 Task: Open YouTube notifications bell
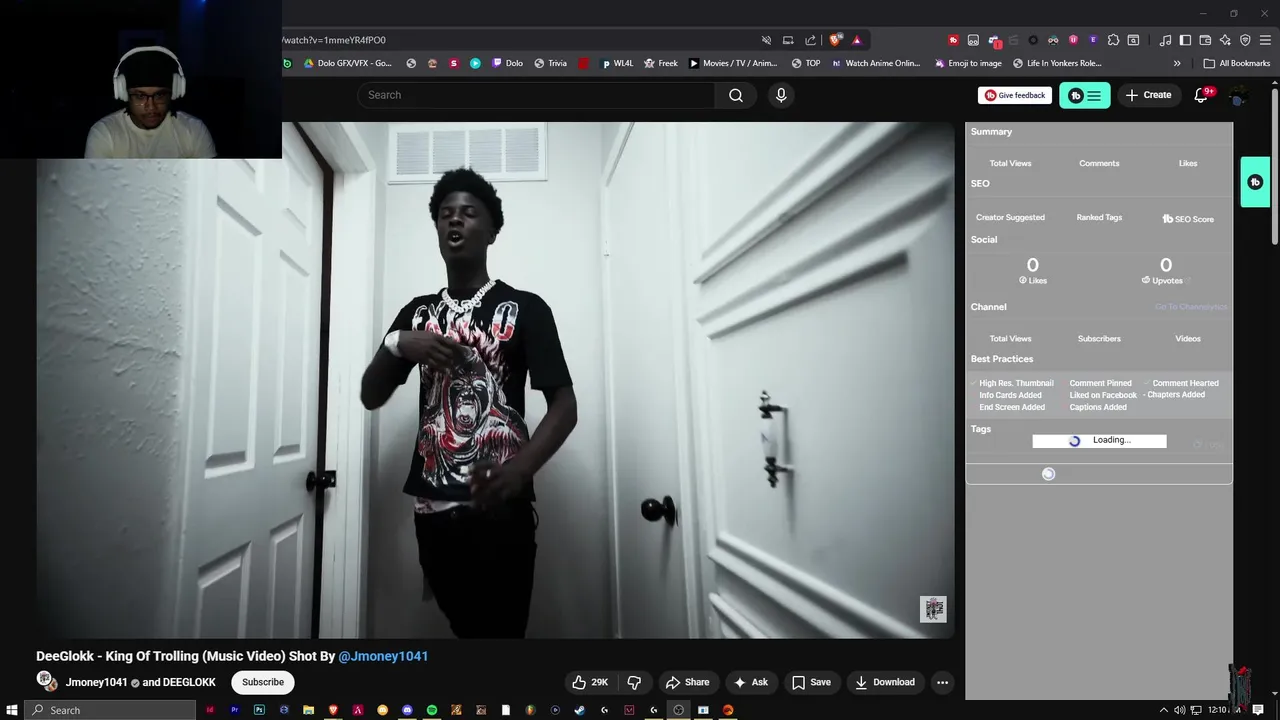point(1201,95)
